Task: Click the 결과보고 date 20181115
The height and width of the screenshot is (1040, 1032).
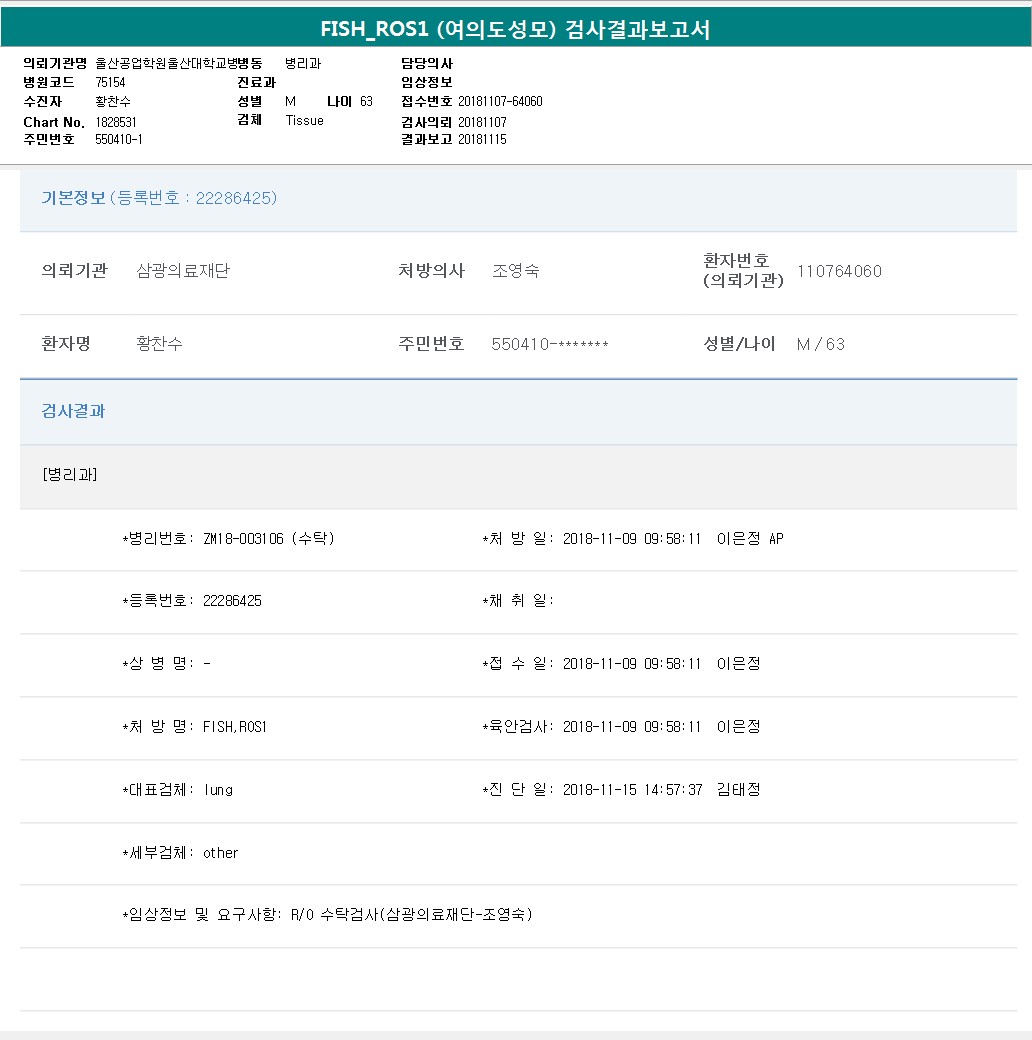Action: click(x=482, y=139)
